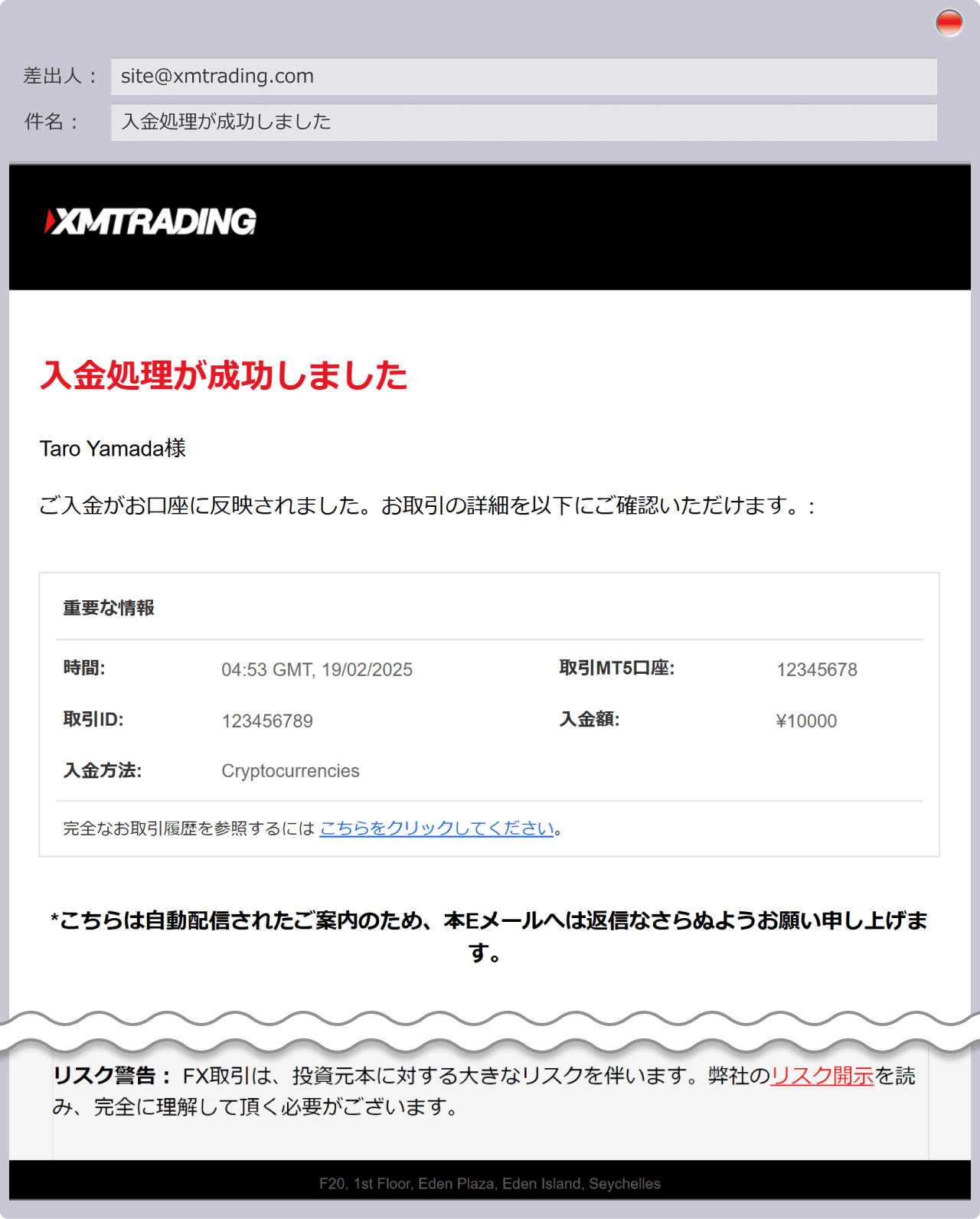Click the greeting Taro Yamada様

click(113, 448)
